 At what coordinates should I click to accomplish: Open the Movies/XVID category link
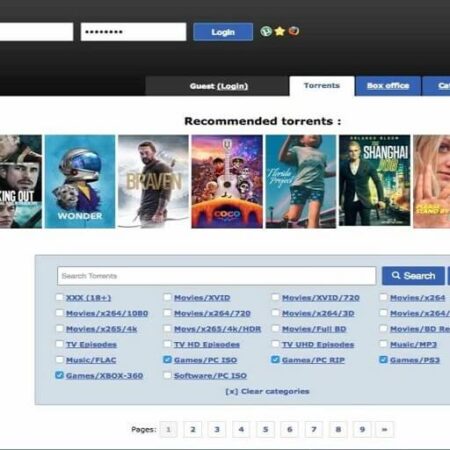coord(202,298)
